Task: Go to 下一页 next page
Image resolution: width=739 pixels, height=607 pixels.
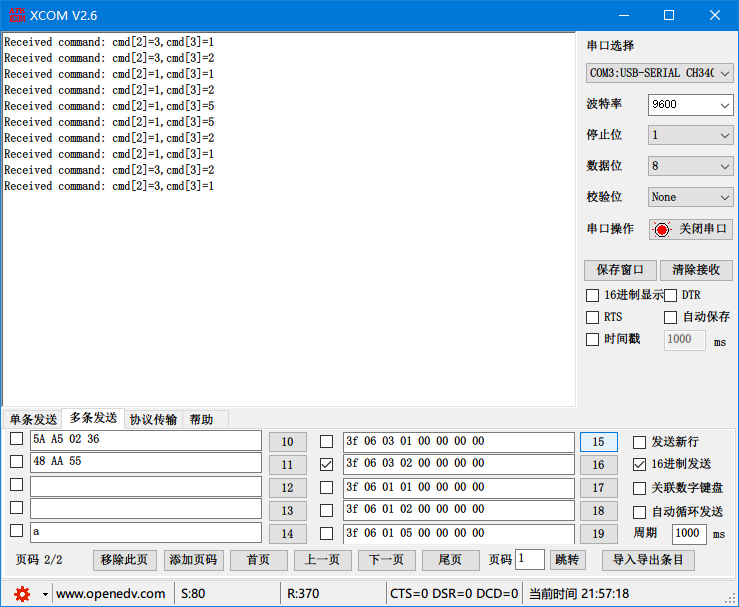Action: (x=386, y=560)
